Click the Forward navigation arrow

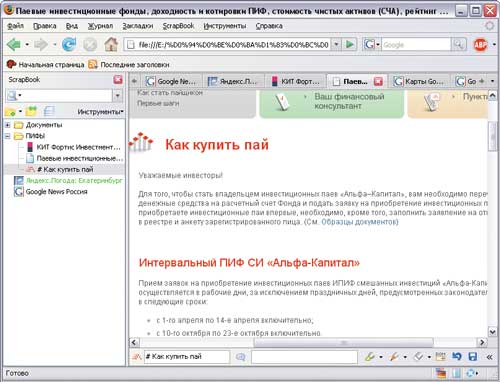click(x=41, y=44)
